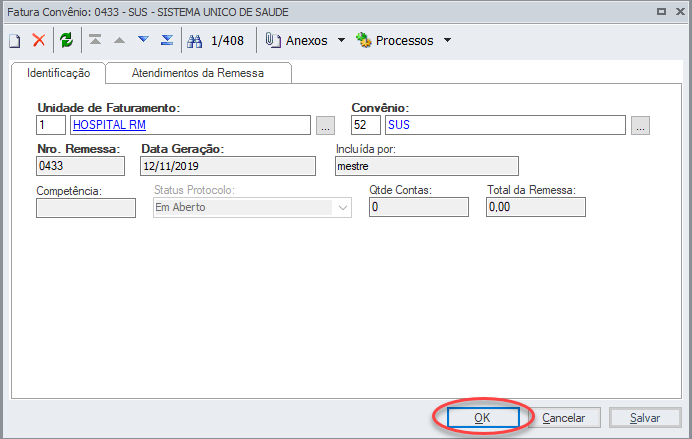This screenshot has width=692, height=439.
Task: Click the Data Geração field
Action: (x=228, y=166)
